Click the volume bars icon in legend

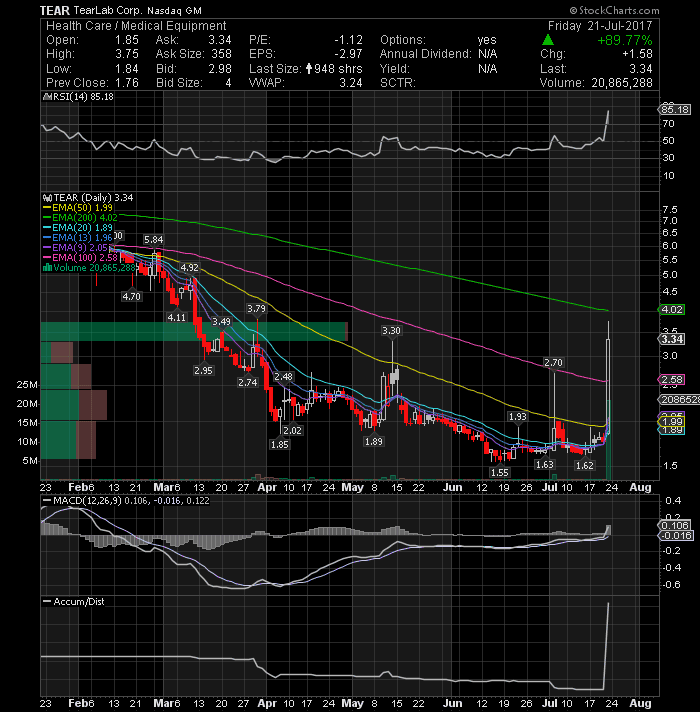coord(48,267)
